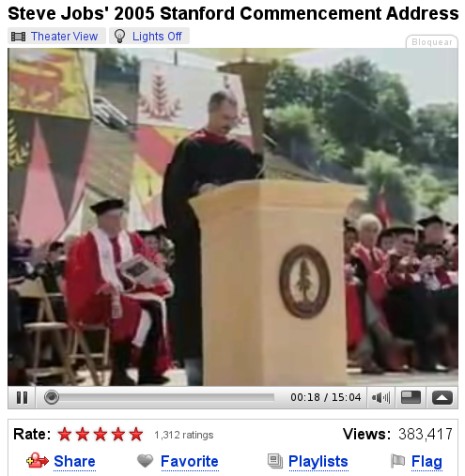Click the filmstrip icon beside Theater View

18,36
